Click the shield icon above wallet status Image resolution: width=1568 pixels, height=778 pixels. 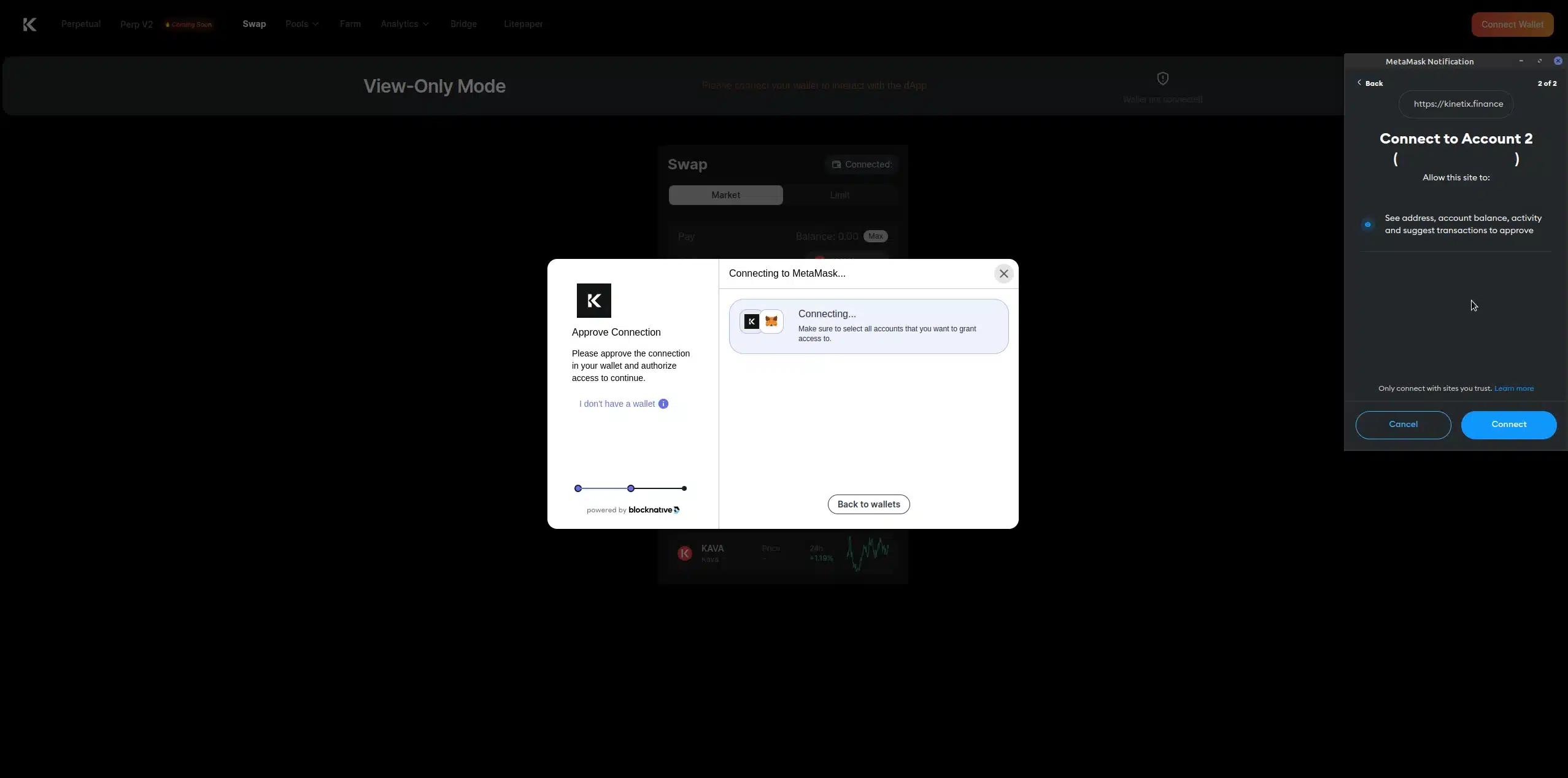1162,79
